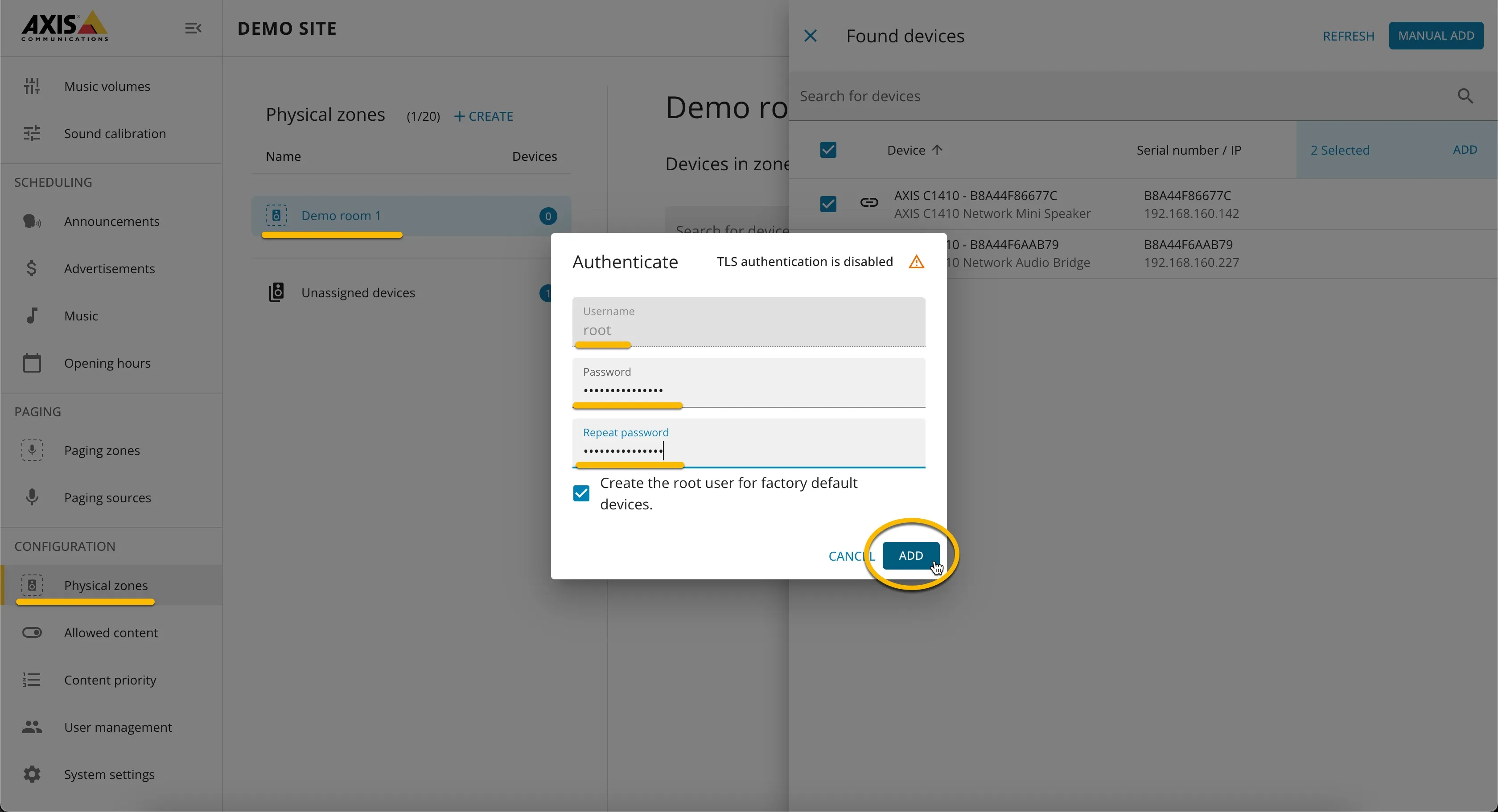Open Music volumes in the sidebar
The image size is (1498, 812).
pos(107,86)
